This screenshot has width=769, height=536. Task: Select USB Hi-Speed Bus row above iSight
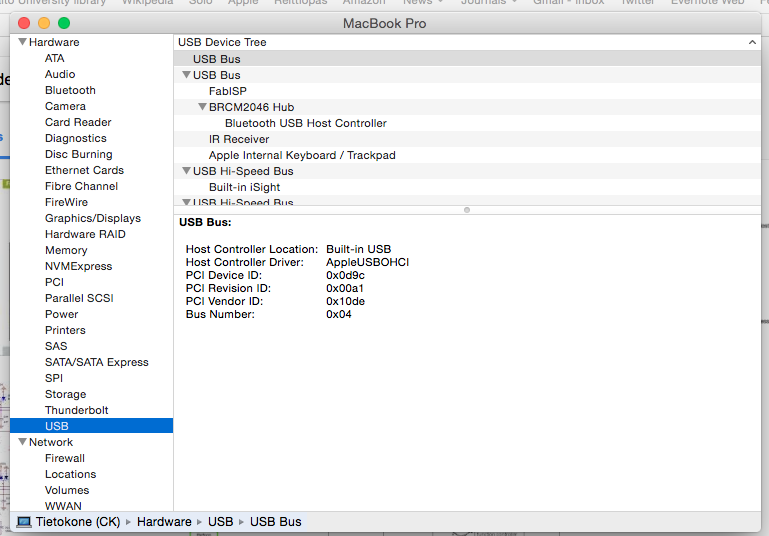(x=467, y=171)
